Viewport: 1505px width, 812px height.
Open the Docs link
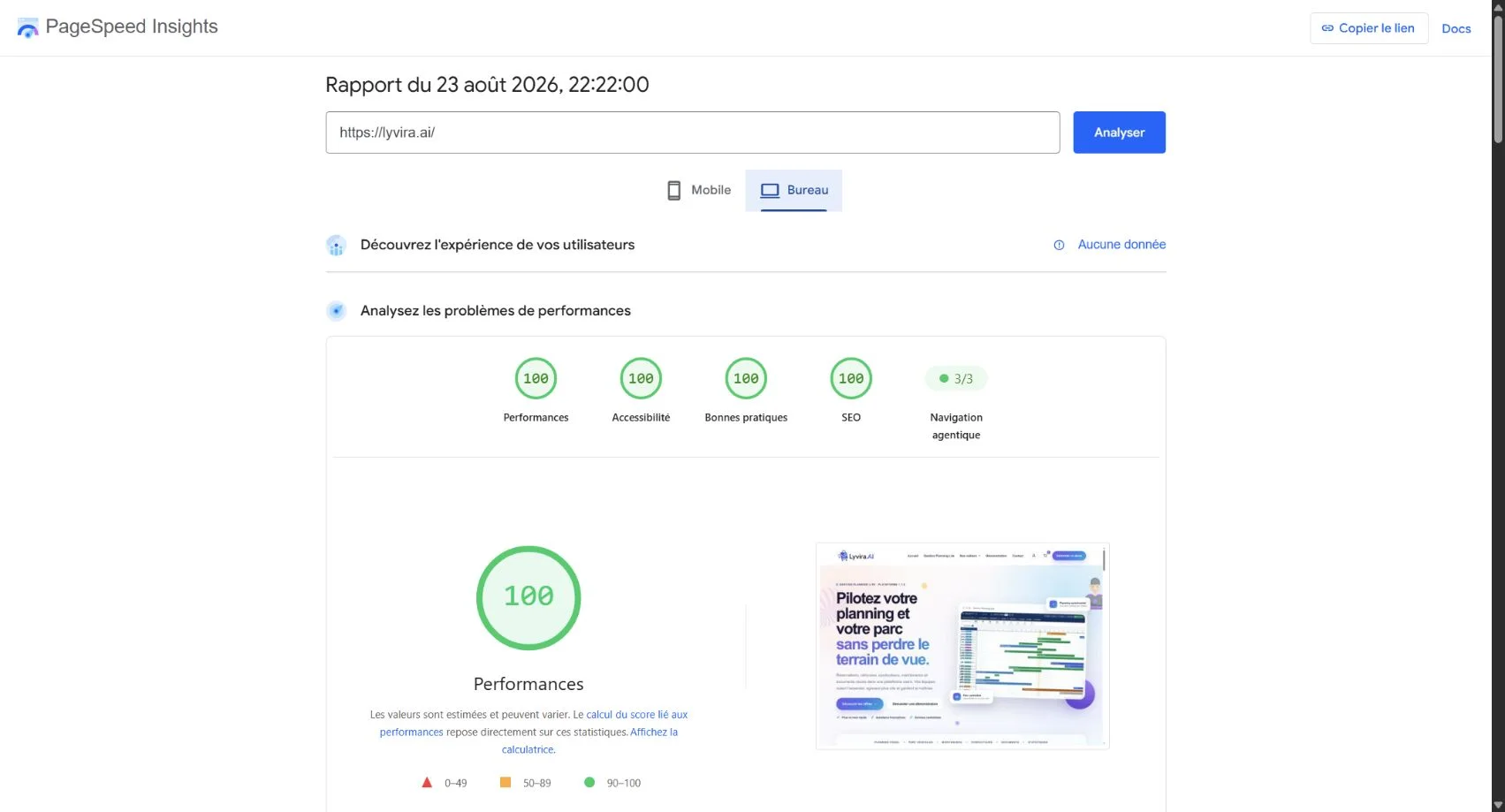pos(1456,28)
